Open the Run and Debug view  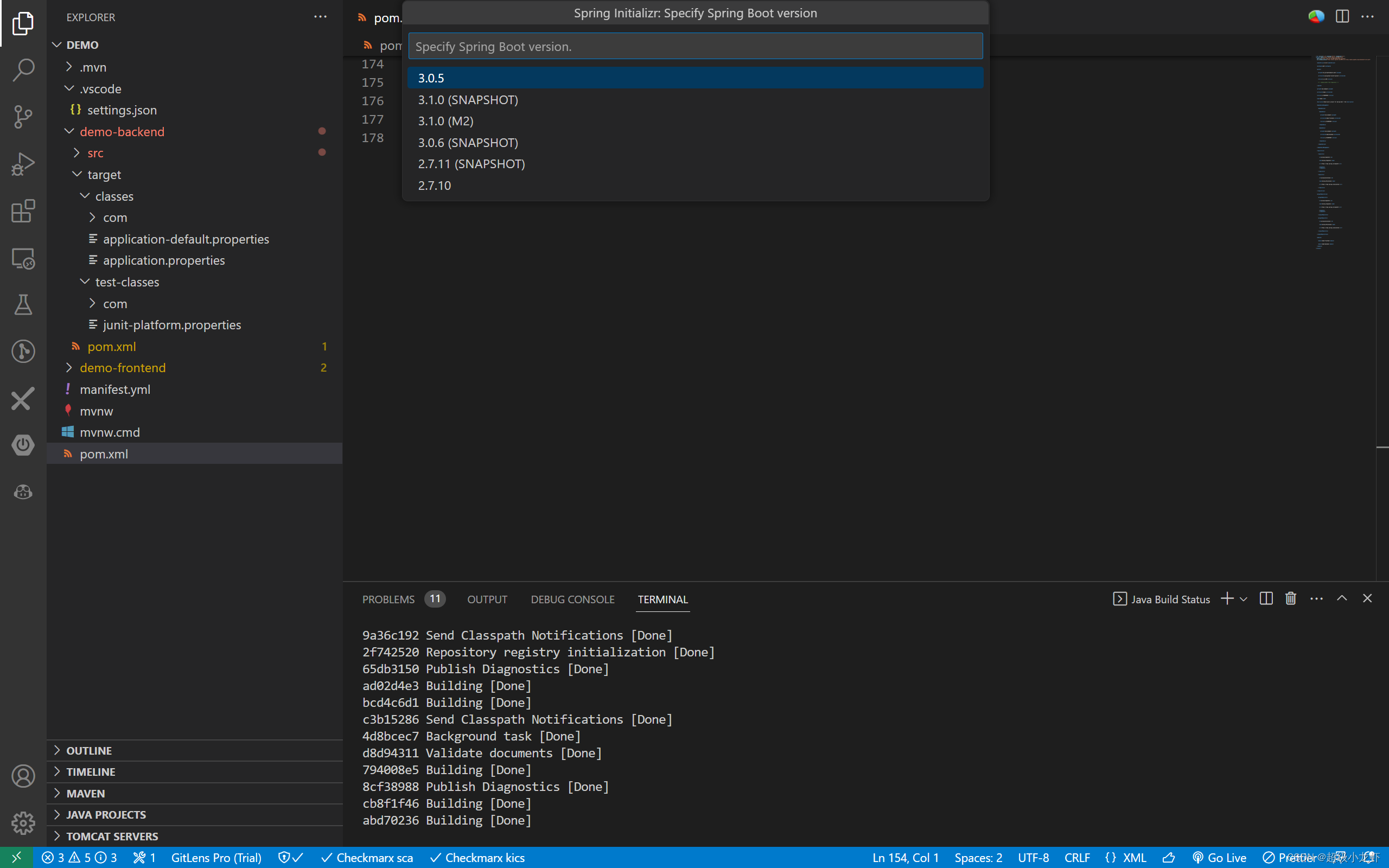[x=23, y=164]
